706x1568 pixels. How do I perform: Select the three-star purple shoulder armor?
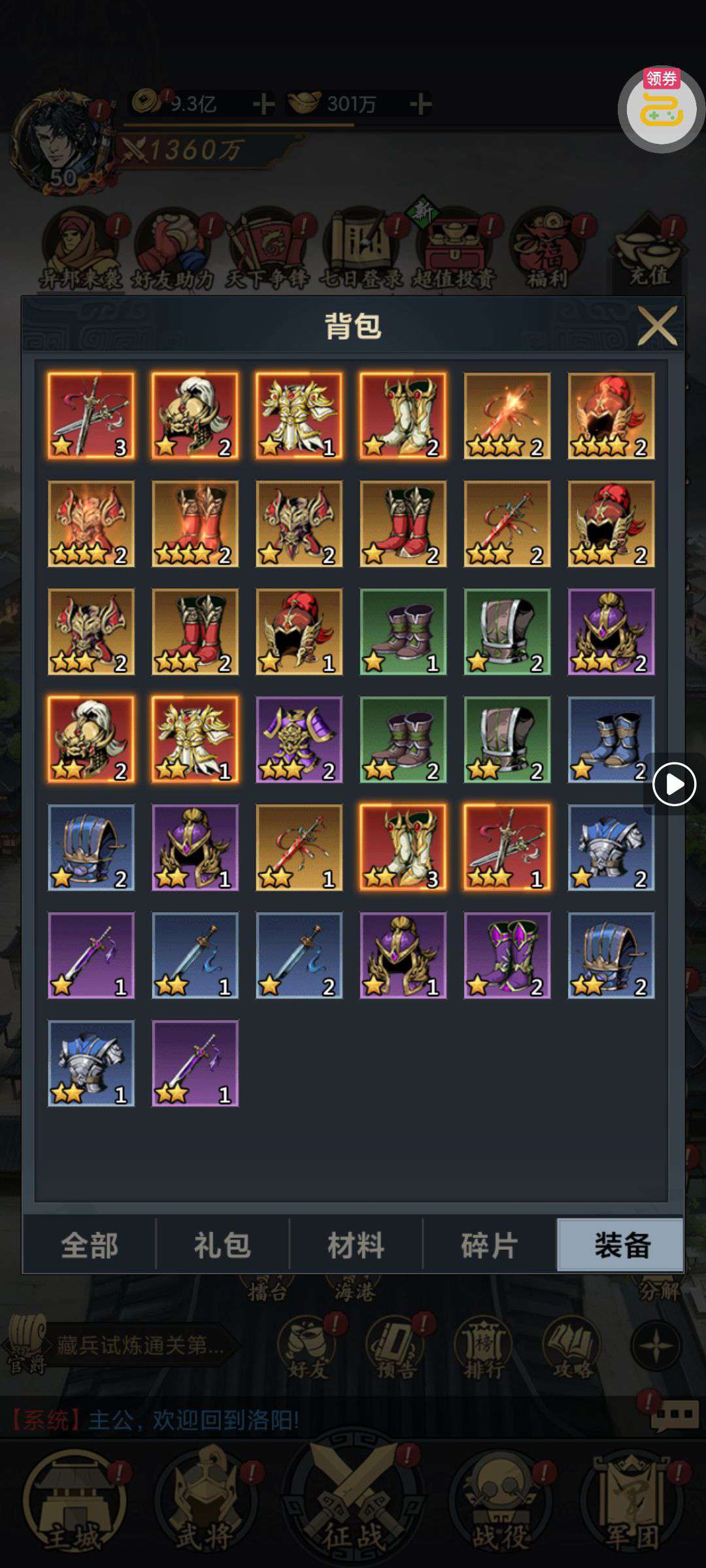299,740
